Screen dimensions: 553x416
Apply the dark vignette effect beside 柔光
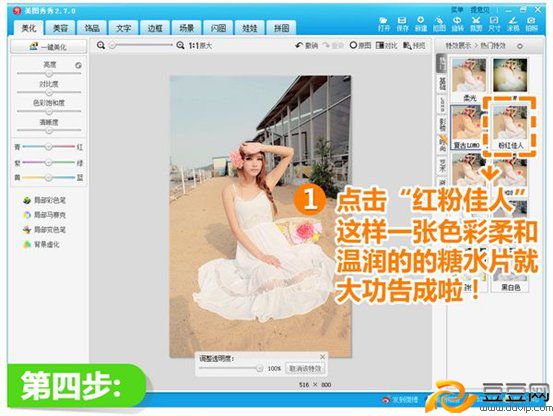510,75
